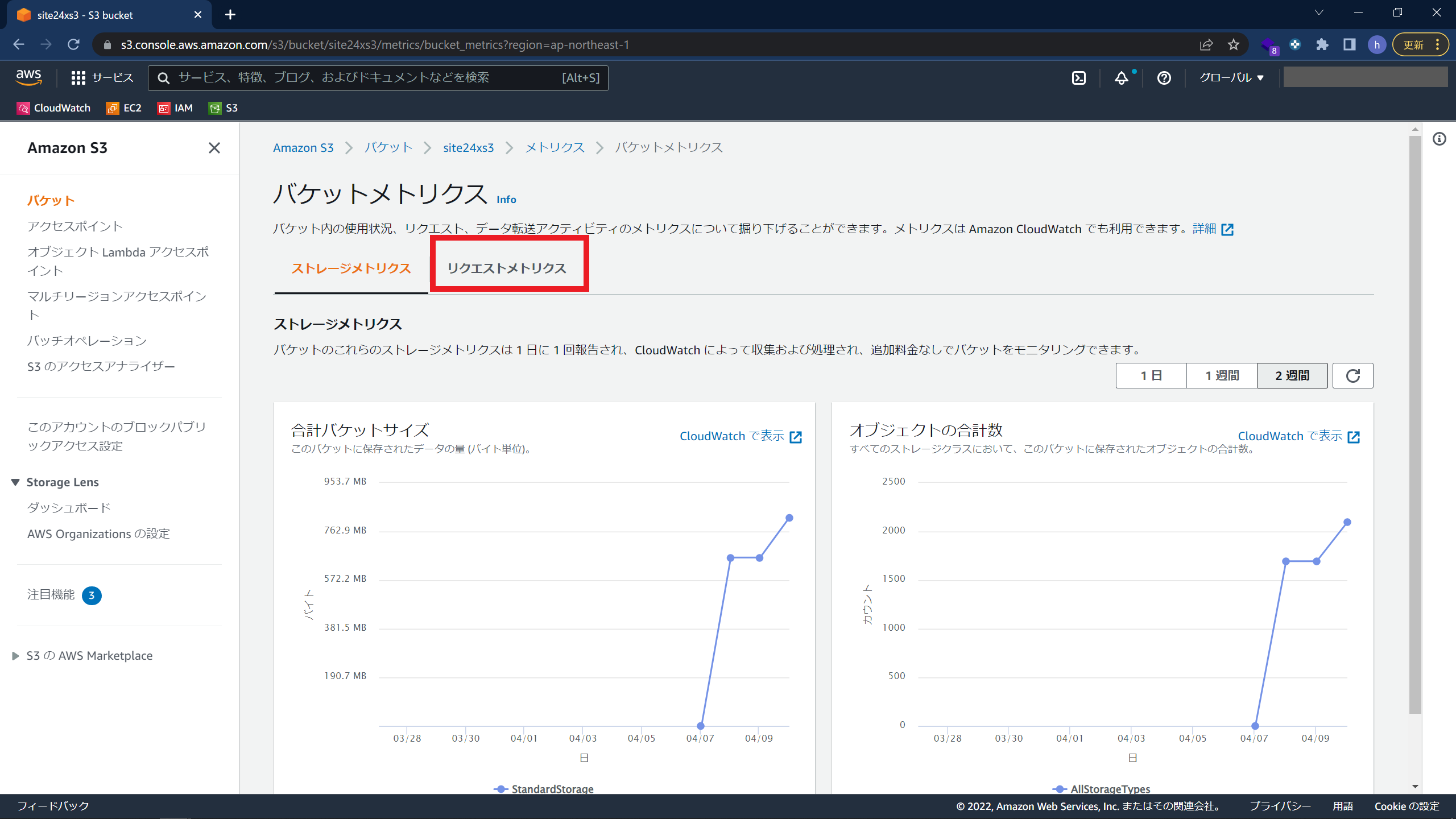Click the IAM bookmark shortcut
Image resolution: width=1456 pixels, height=819 pixels.
175,108
